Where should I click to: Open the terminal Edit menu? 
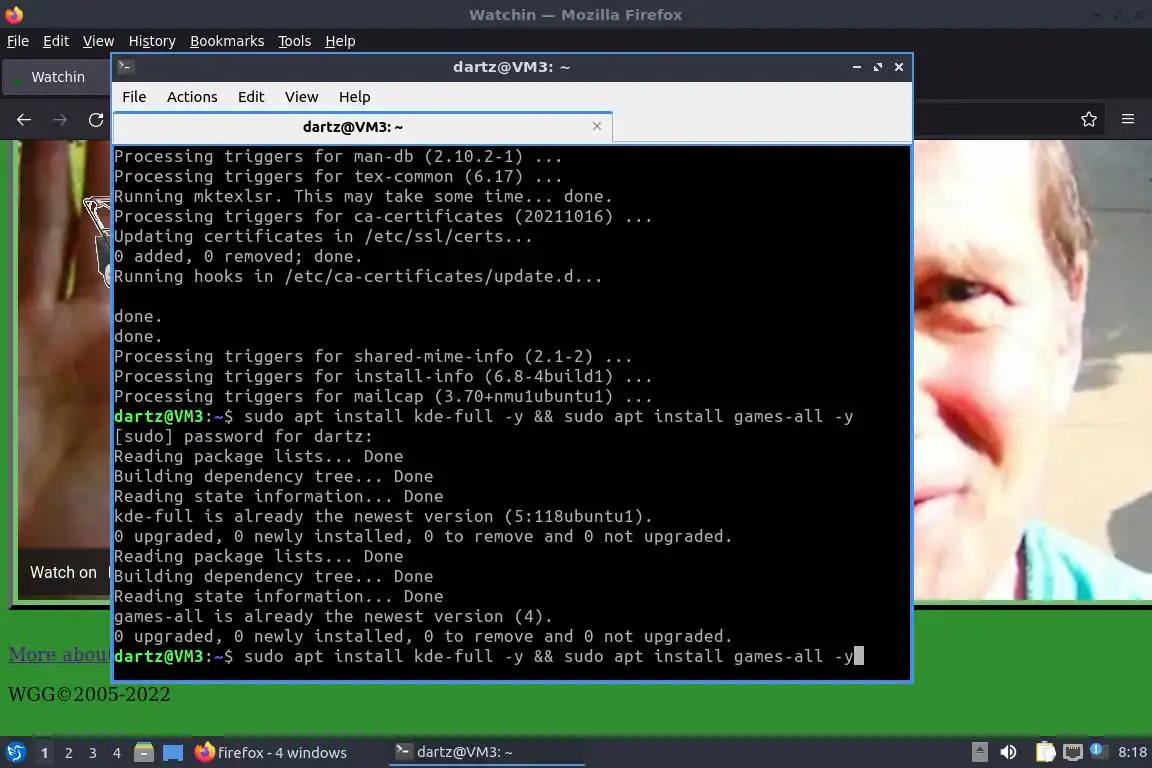click(251, 97)
